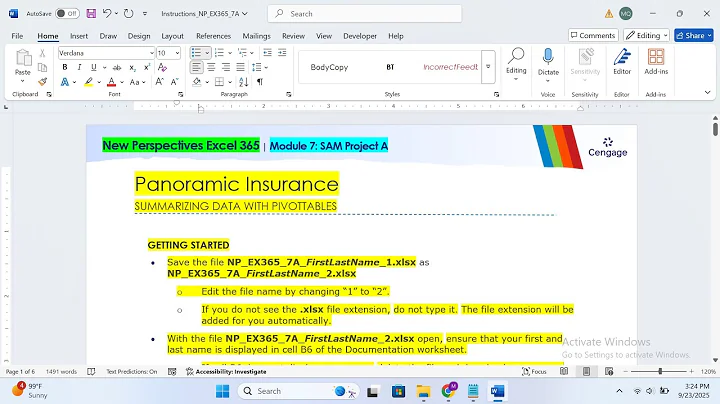Screen dimensions: 720x404
Task: Open the Styles pane launcher
Action: point(496,94)
